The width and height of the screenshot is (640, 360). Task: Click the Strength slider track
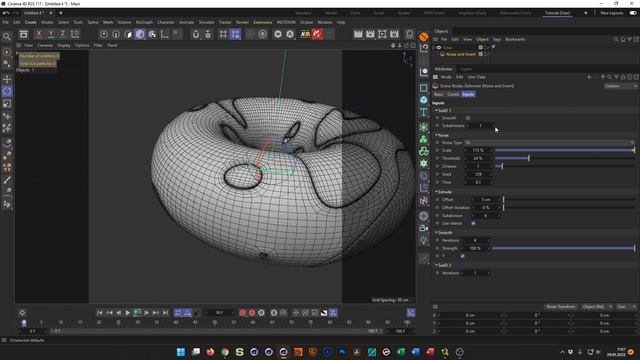pos(563,248)
